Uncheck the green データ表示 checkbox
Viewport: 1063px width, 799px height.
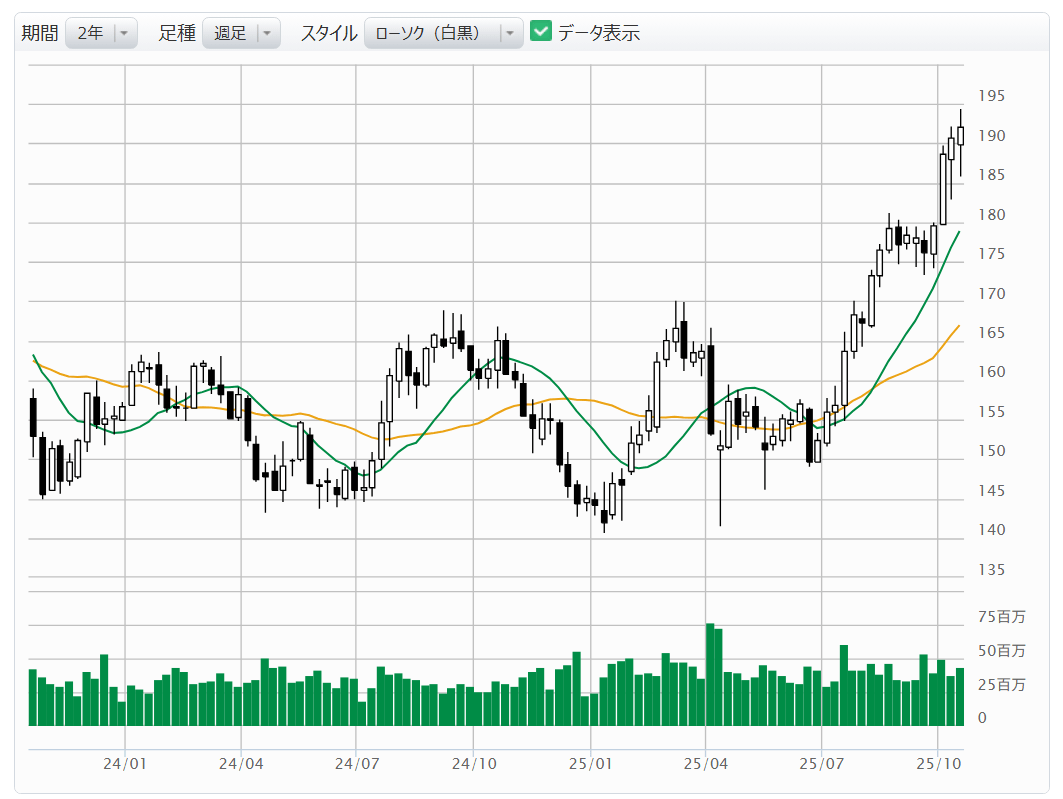click(x=541, y=32)
